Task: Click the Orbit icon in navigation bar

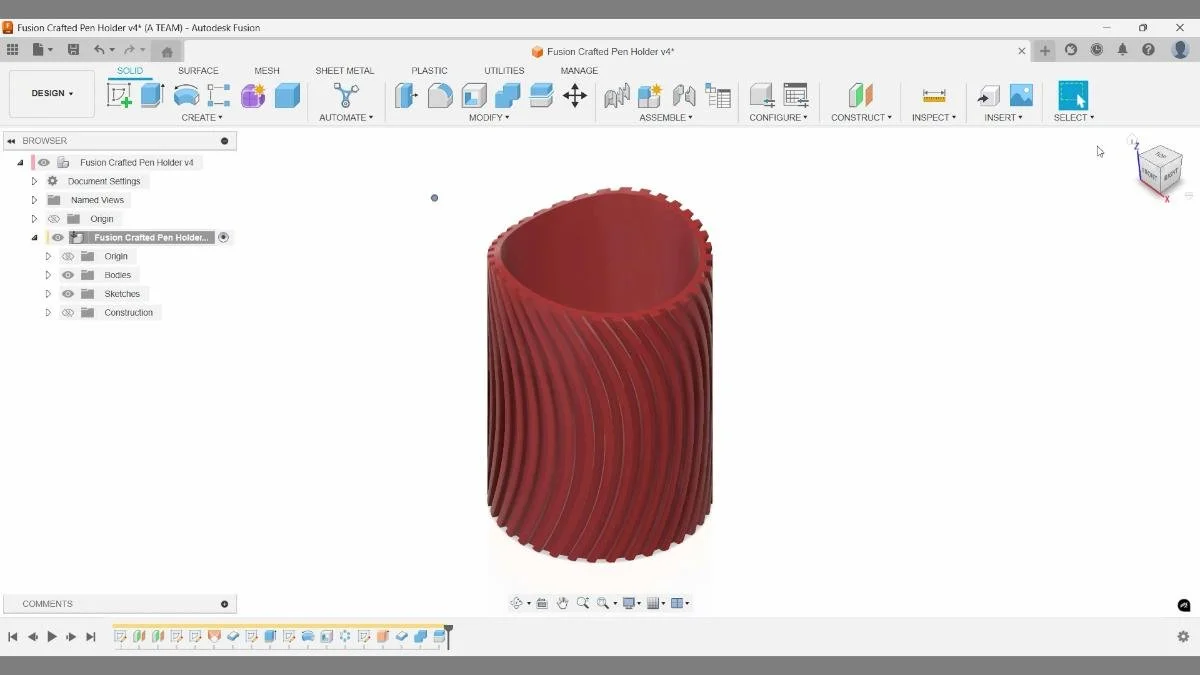Action: click(x=517, y=602)
